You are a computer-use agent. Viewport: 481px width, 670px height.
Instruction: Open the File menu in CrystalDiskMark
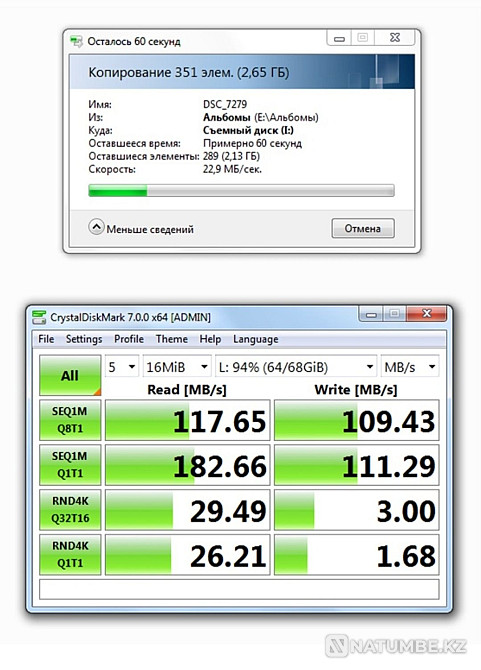pos(46,339)
